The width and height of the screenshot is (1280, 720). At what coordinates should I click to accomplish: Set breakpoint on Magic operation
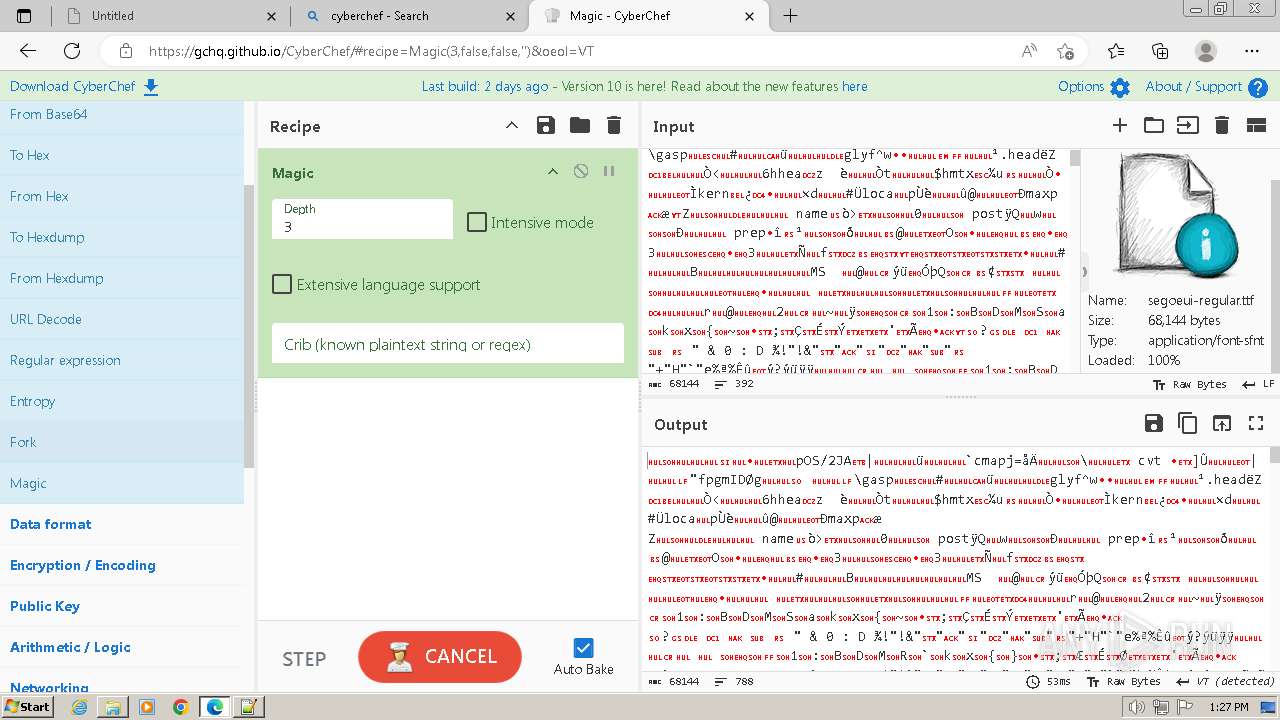[609, 172]
